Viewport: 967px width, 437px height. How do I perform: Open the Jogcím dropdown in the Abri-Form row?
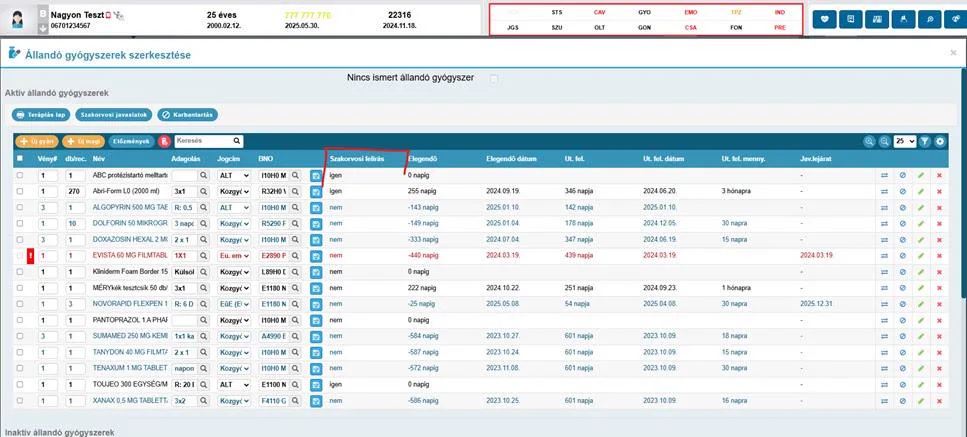(234, 192)
